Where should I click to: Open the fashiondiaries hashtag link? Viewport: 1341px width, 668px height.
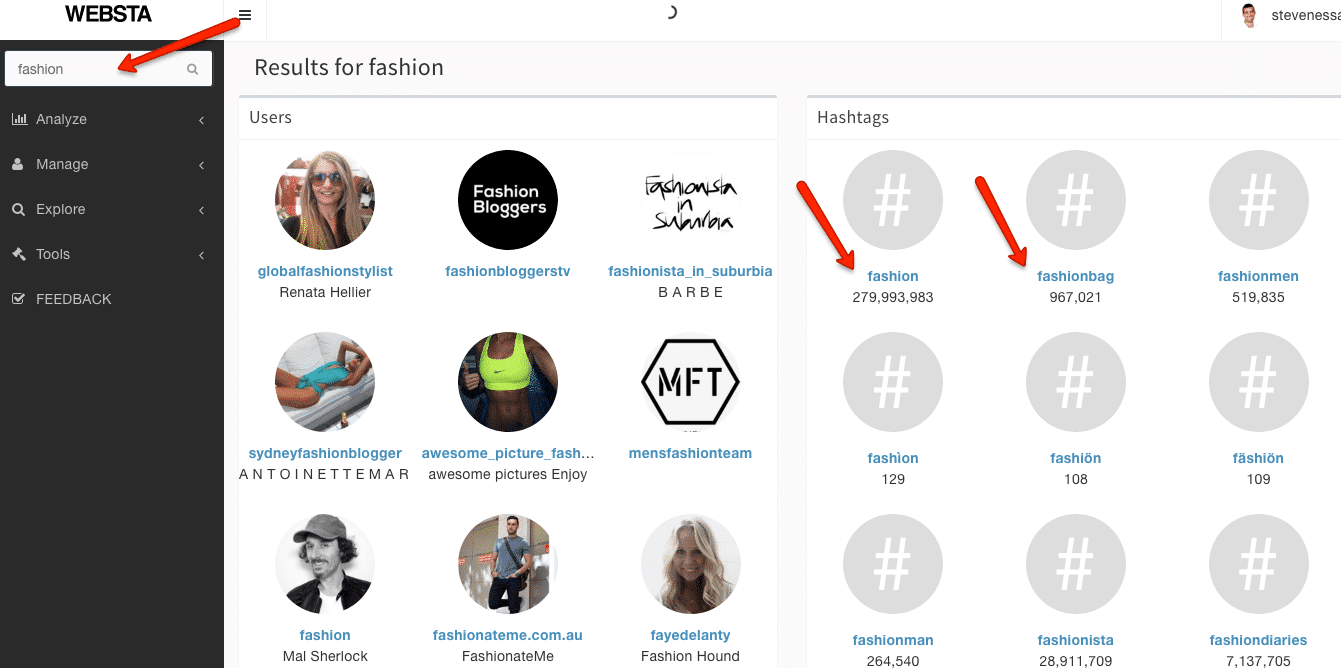1258,640
